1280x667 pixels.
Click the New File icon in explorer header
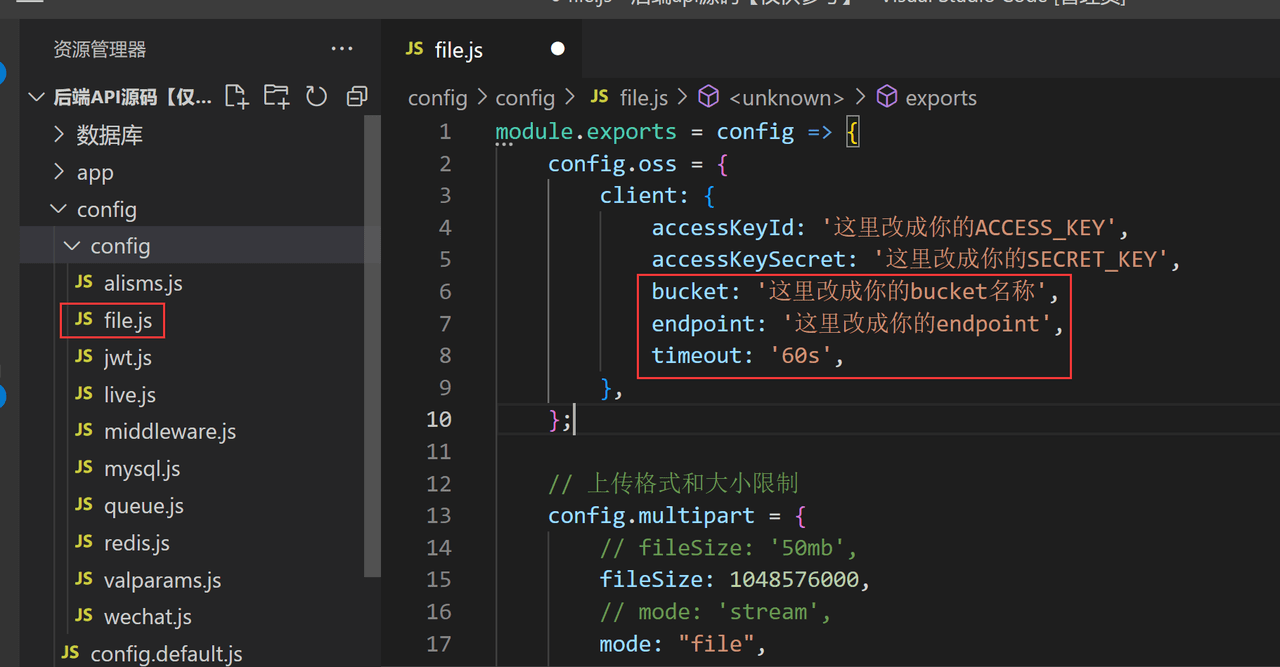[236, 96]
